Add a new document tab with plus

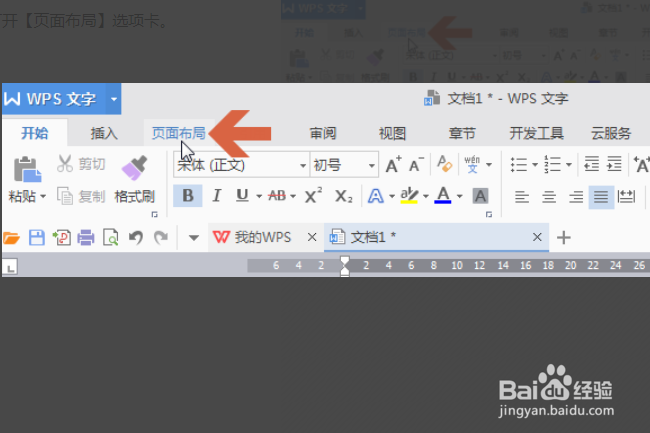[x=563, y=238]
